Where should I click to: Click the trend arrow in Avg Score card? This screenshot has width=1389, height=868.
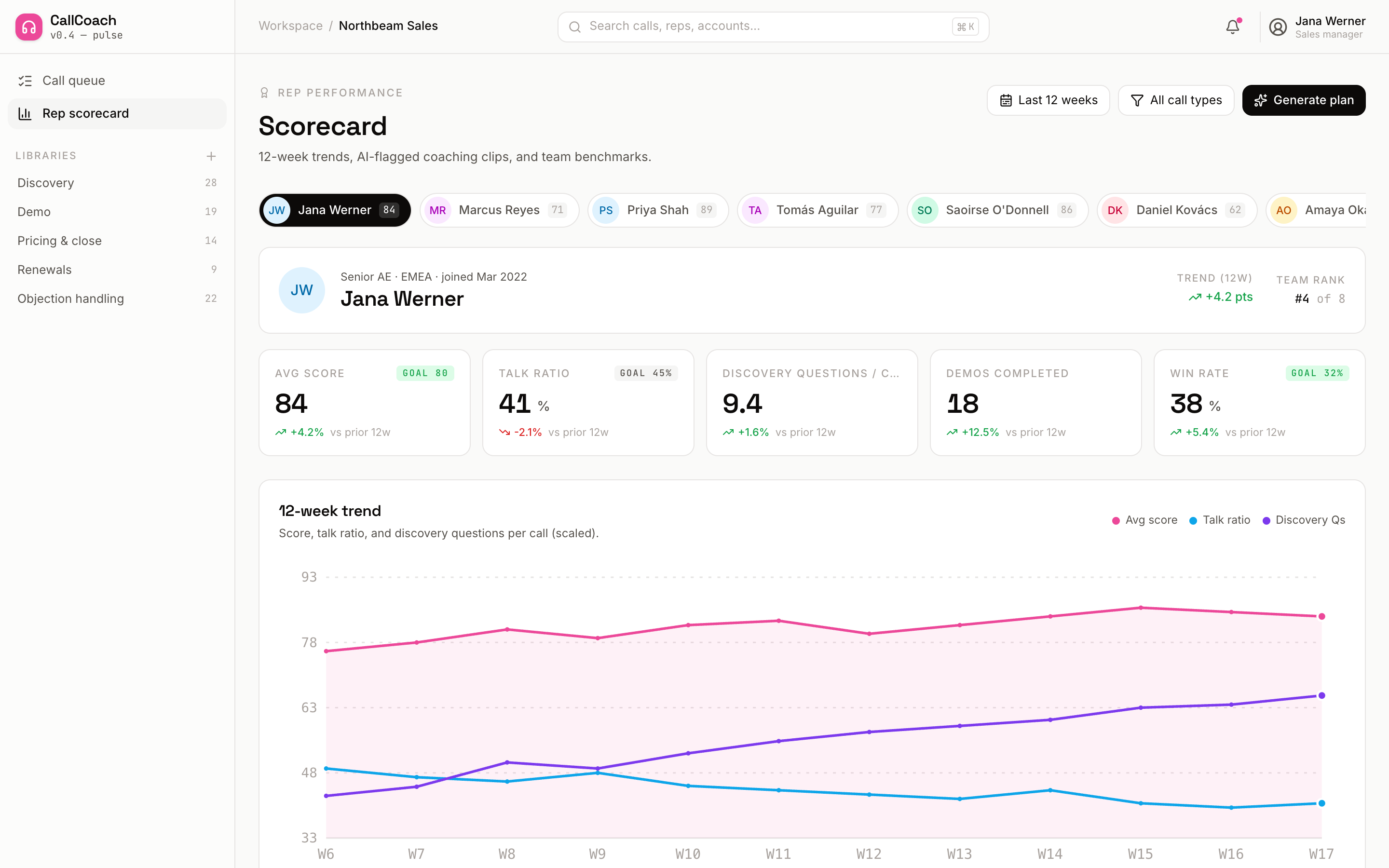pos(281,432)
